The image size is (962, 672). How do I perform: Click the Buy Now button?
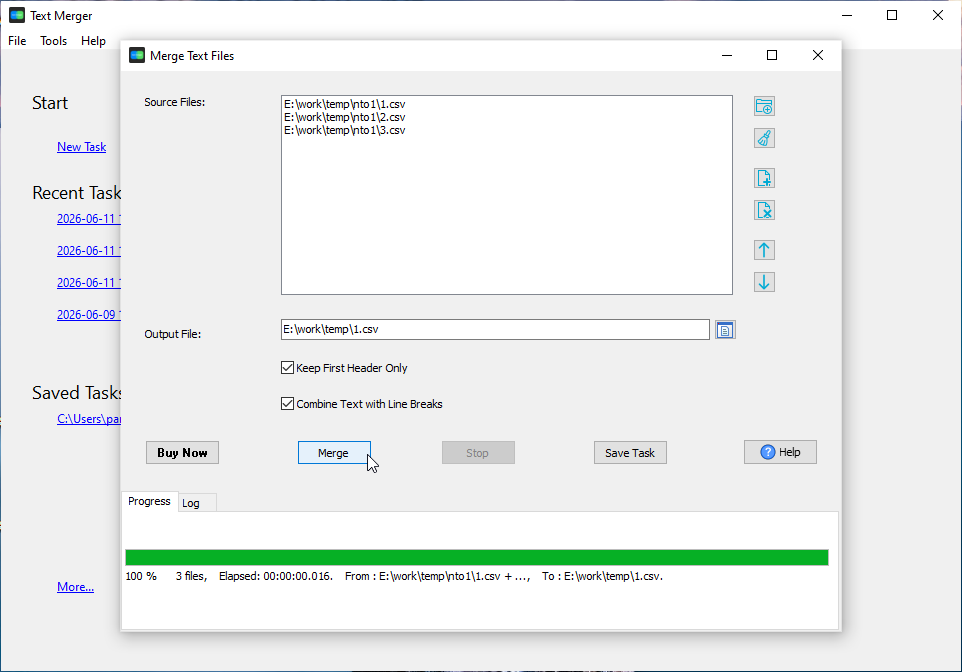[182, 452]
